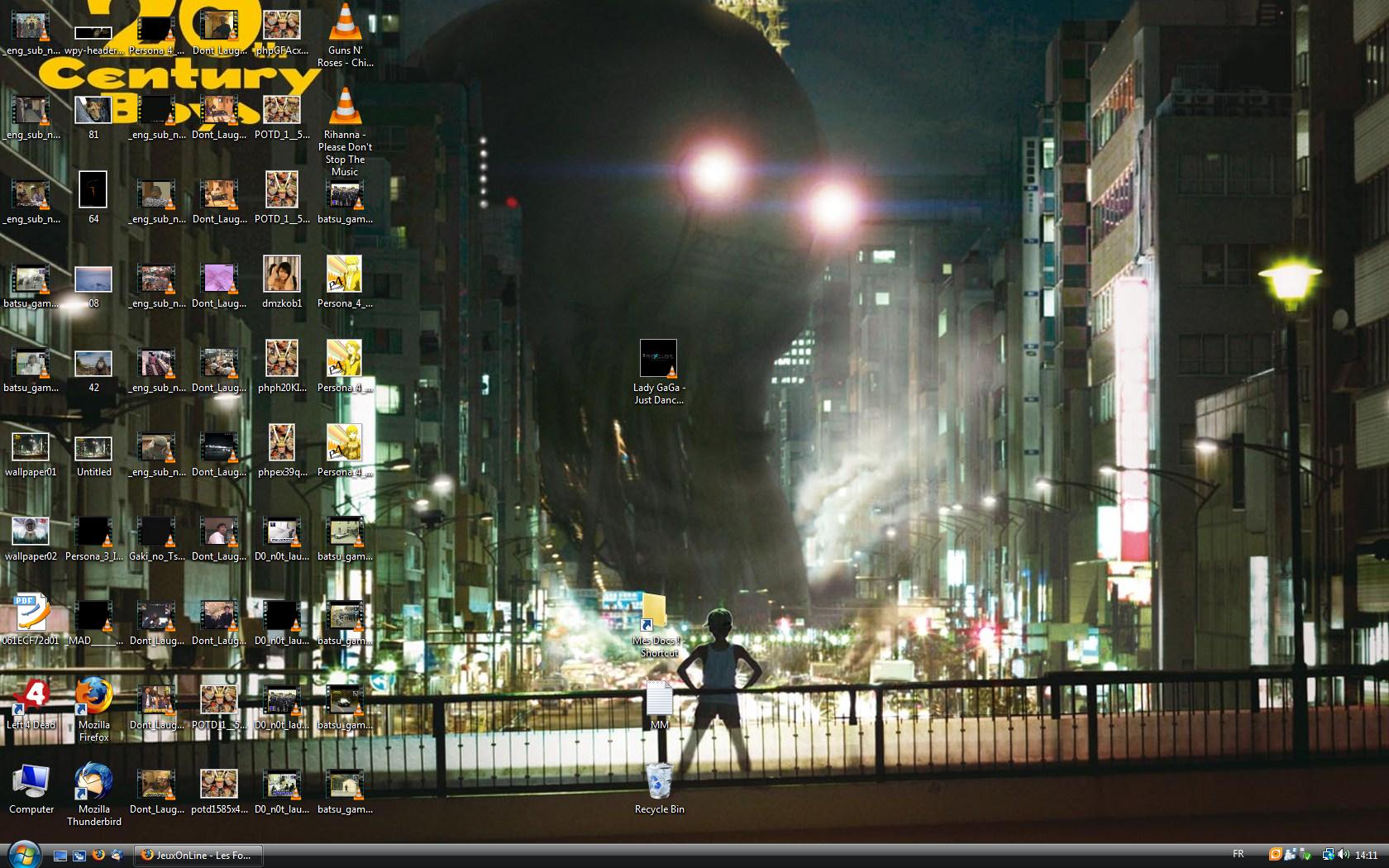Select the file named 08
Image resolution: width=1389 pixels, height=868 pixels.
point(93,288)
